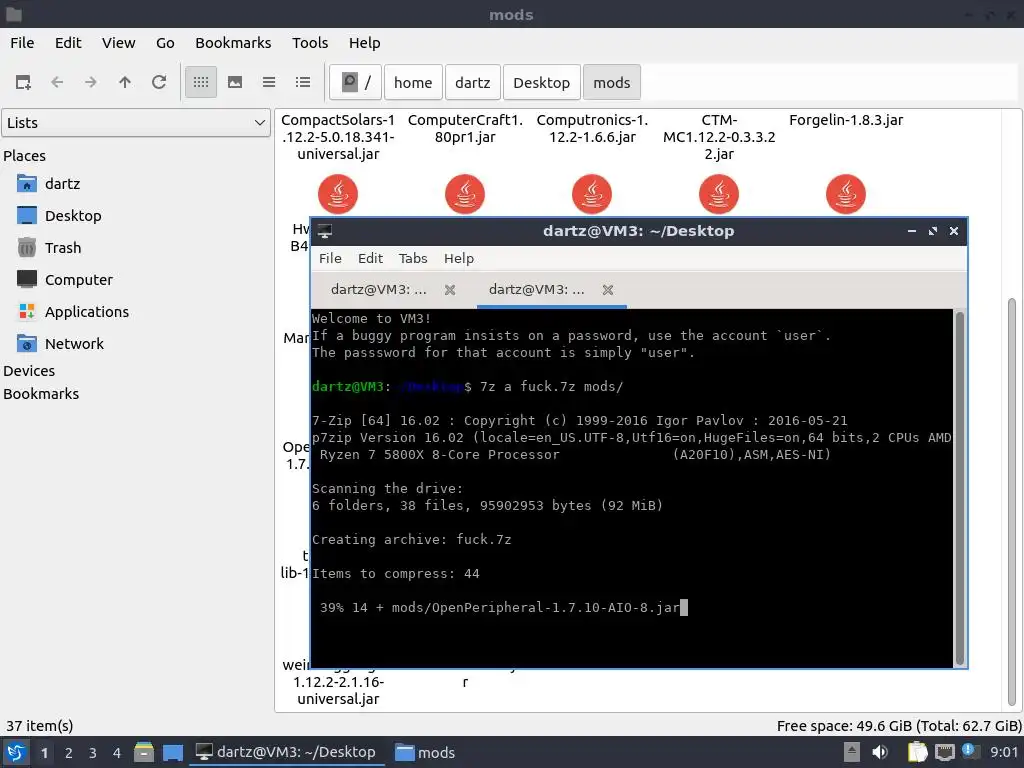Screen dimensions: 1024x768
Task: Select the CompactSolars universal.jar file name
Action: click(x=338, y=137)
